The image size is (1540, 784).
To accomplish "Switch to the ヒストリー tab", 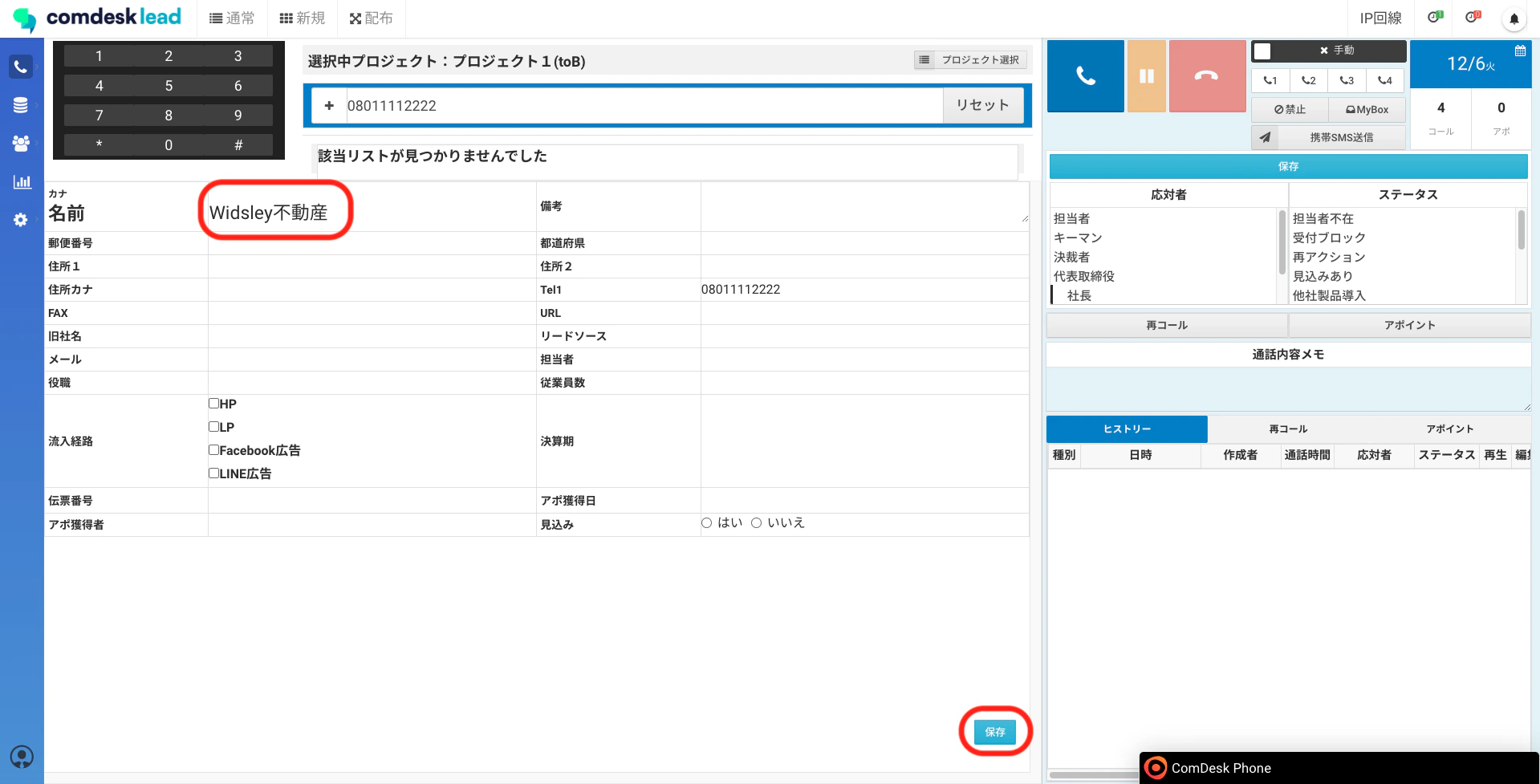I will click(1127, 429).
